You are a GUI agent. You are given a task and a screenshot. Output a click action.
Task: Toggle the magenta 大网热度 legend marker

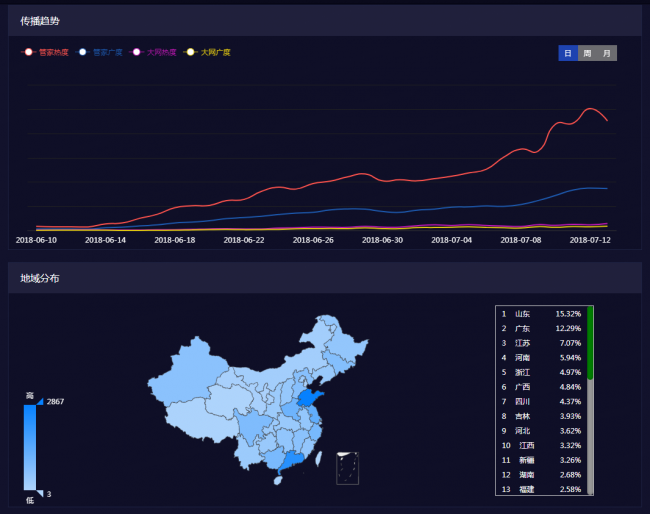click(x=137, y=52)
